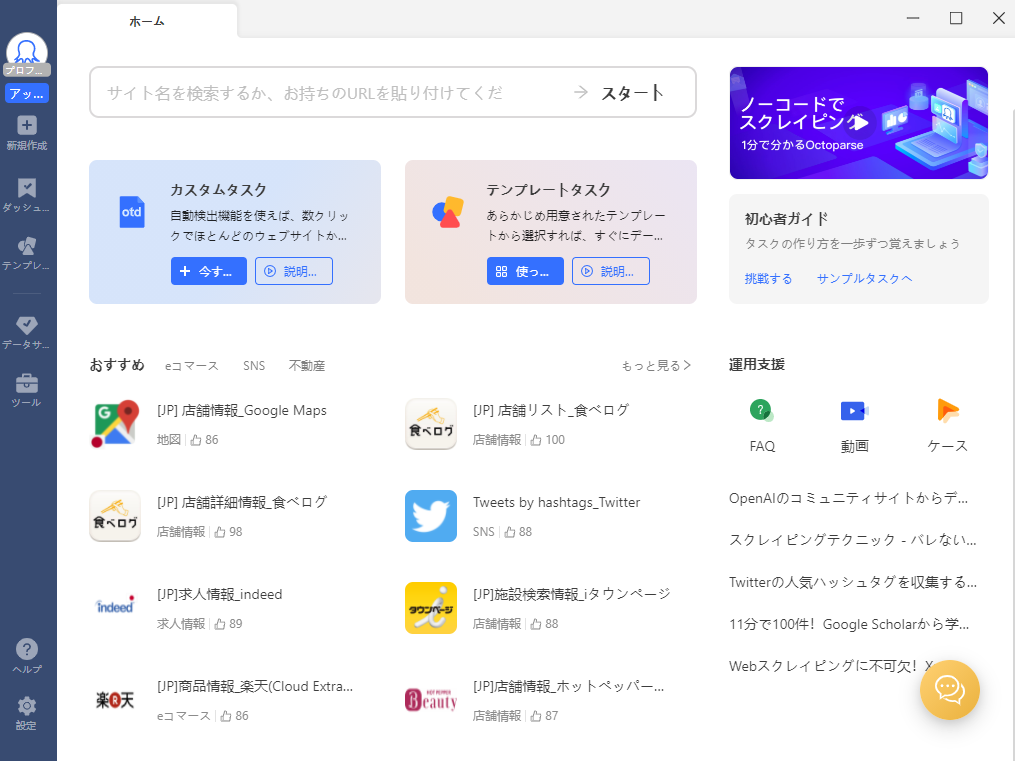The height and width of the screenshot is (761, 1015).
Task: Click the 挑戦する link
Action: coord(768,278)
